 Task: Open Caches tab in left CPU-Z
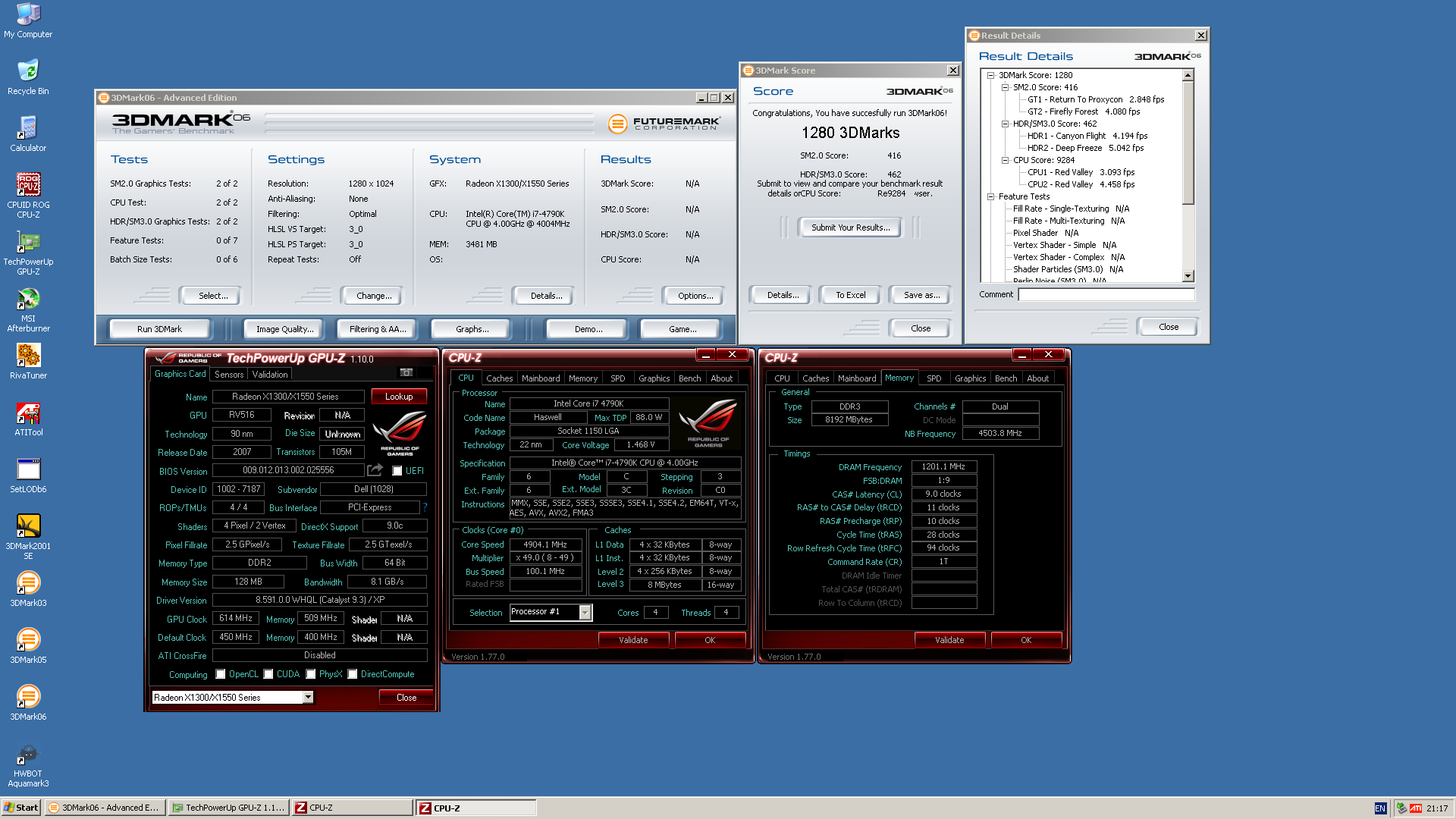tap(499, 378)
